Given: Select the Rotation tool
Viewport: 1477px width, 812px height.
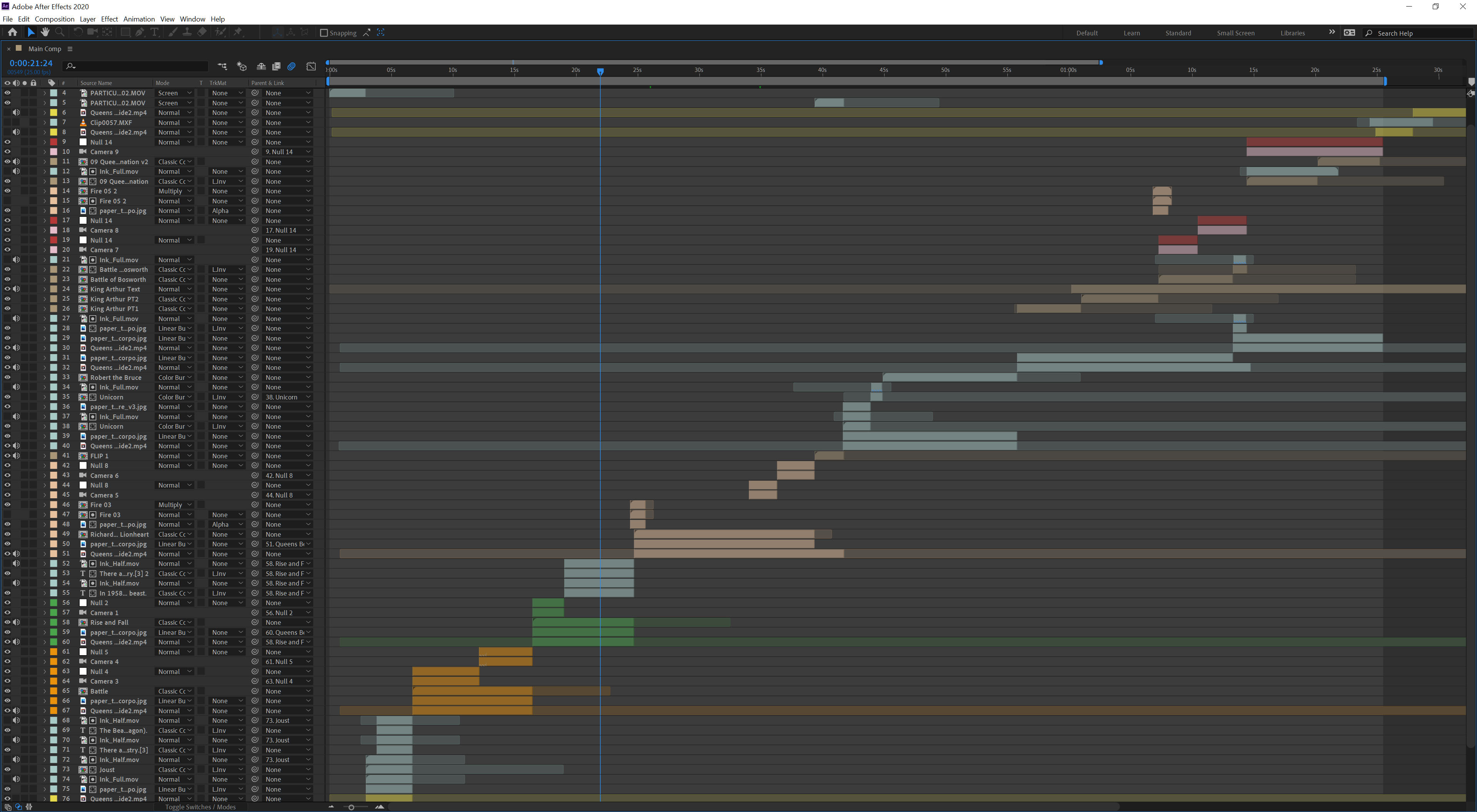Looking at the screenshot, I should (x=78, y=33).
